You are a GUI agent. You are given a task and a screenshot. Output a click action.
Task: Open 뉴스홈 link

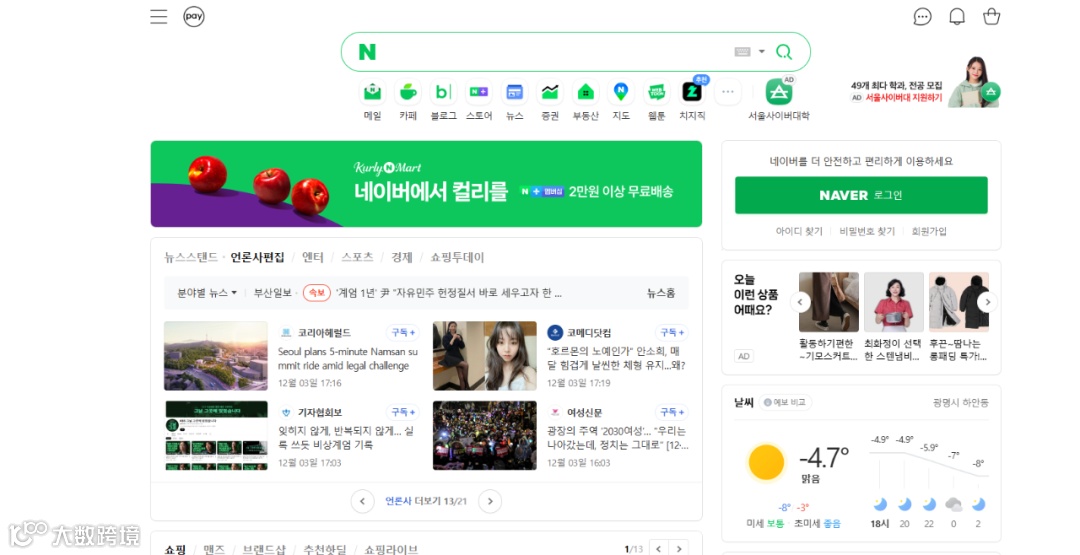click(661, 293)
